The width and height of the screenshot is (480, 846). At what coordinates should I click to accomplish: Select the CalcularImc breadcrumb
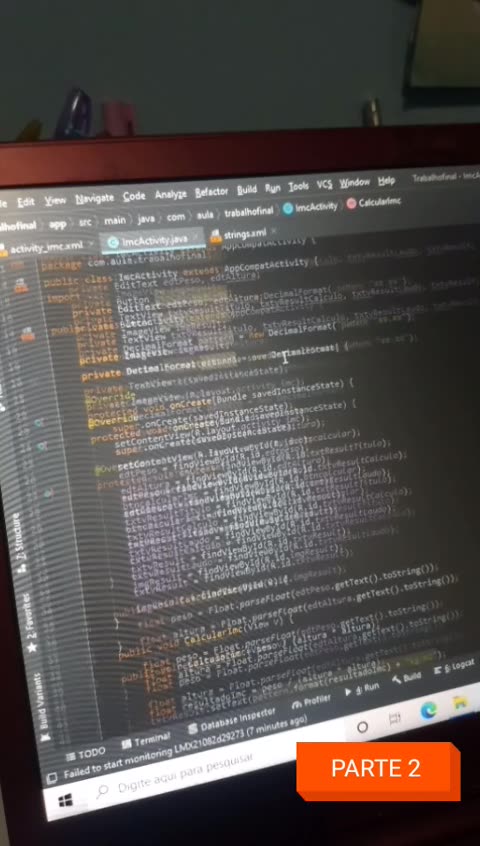[x=374, y=203]
